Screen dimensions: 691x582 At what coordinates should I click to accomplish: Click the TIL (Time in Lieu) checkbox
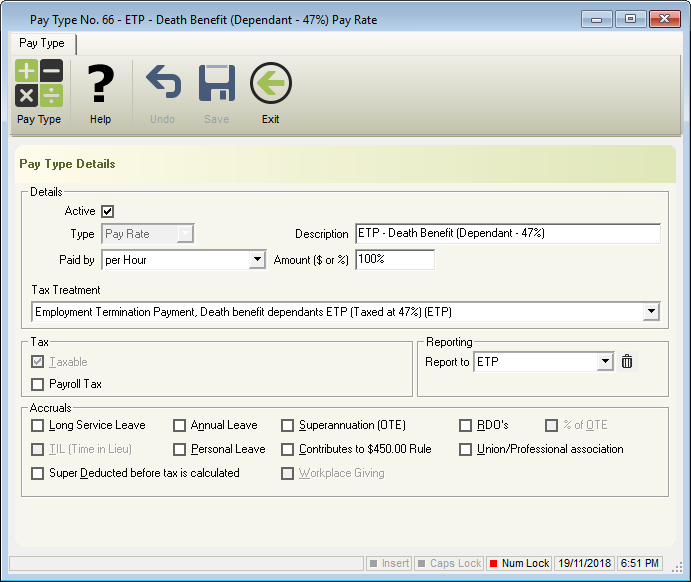point(37,449)
